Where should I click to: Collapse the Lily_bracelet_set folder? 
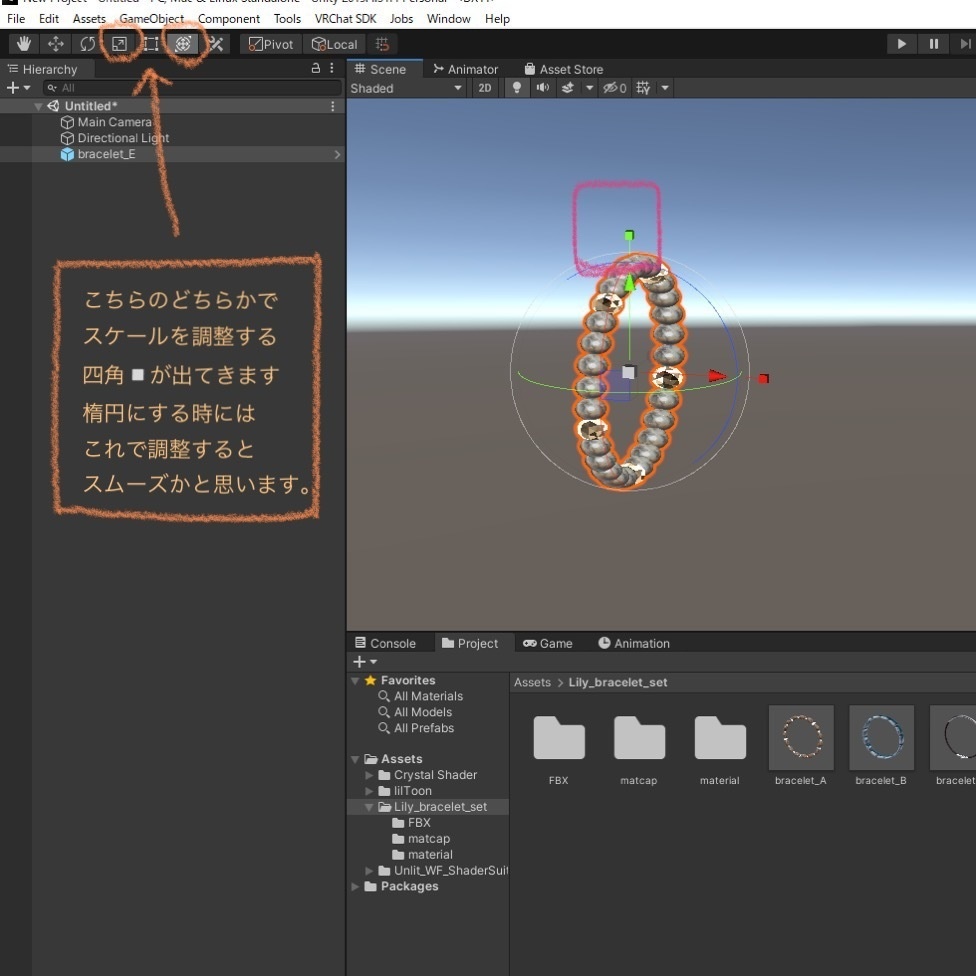tap(369, 807)
